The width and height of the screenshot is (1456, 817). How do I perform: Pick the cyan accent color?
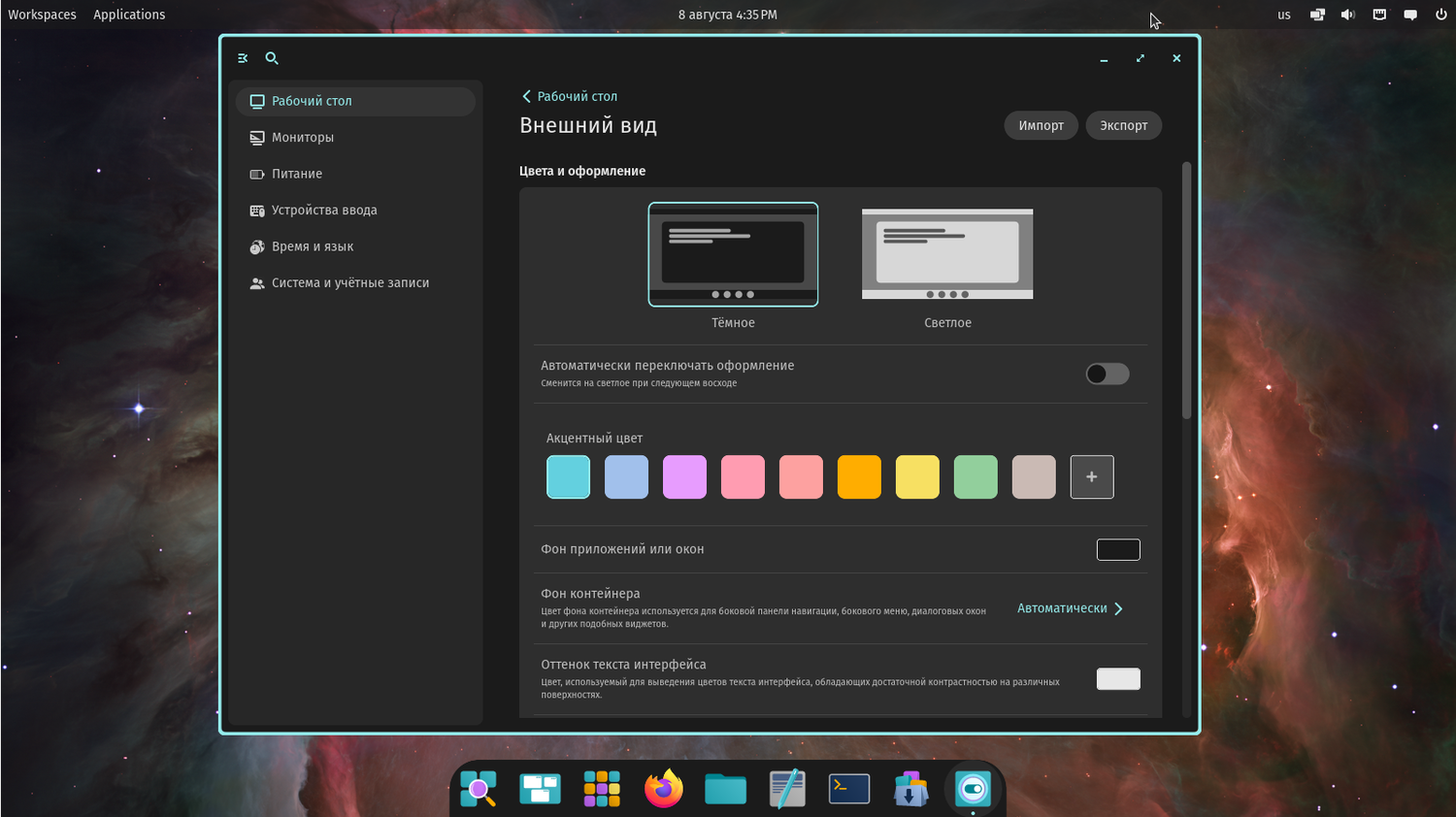point(568,477)
